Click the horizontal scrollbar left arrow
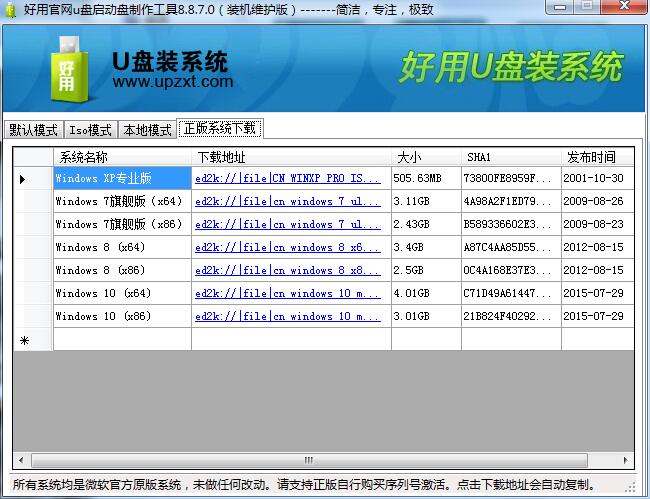The height and width of the screenshot is (499, 650). tap(22, 460)
